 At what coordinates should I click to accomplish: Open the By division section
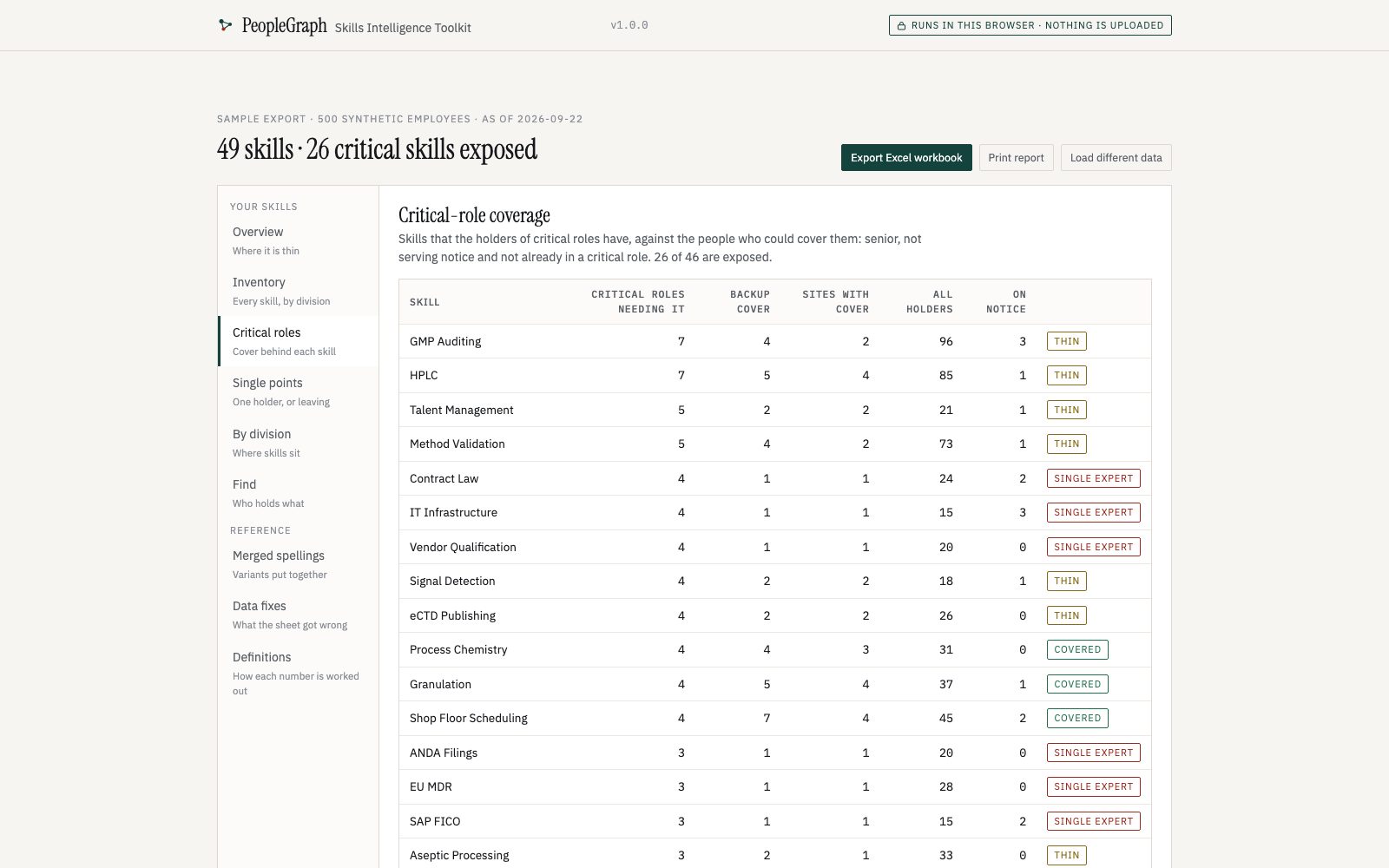coord(298,443)
